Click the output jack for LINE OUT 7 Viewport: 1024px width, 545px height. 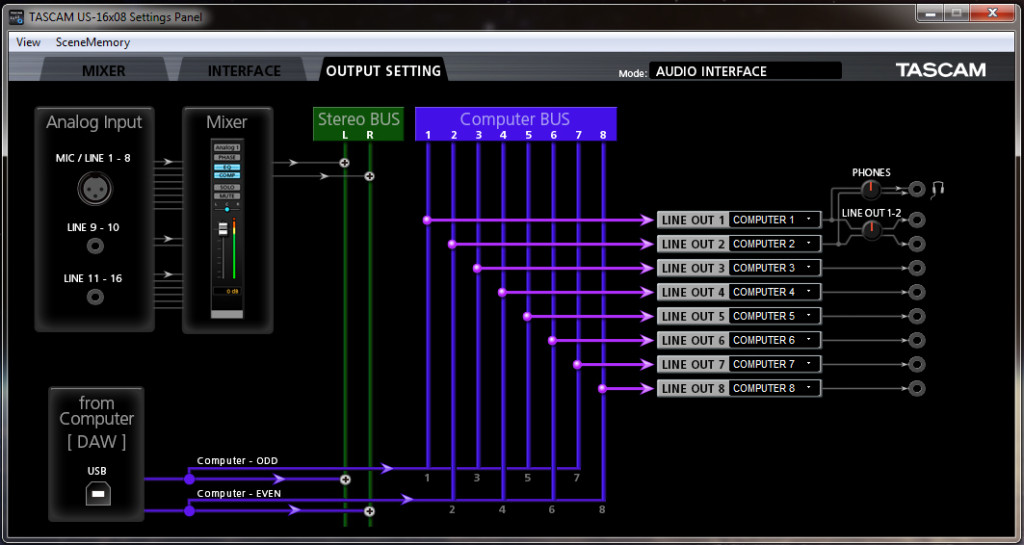point(917,365)
